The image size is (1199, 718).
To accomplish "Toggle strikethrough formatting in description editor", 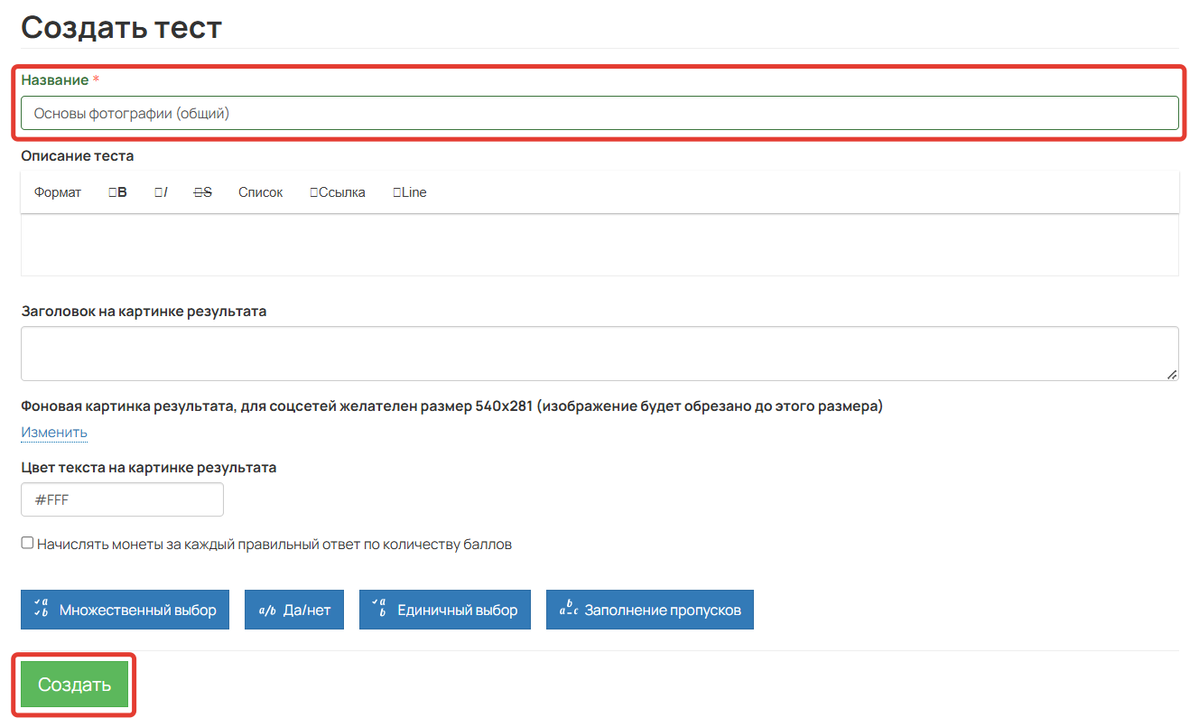I will [x=203, y=193].
